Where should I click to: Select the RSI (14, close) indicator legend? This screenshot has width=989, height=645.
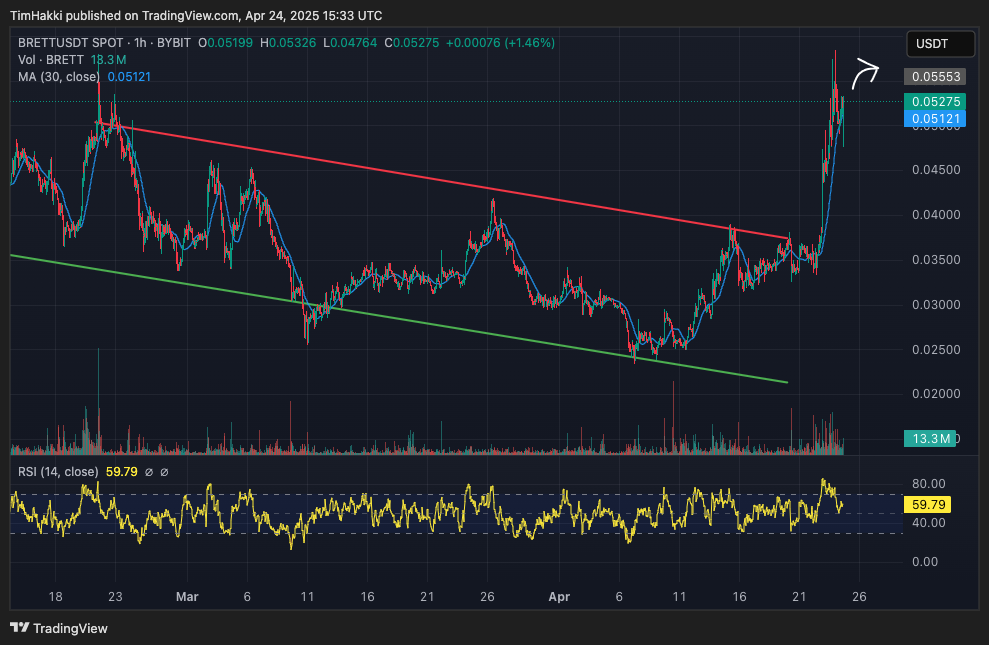pyautogui.click(x=58, y=472)
